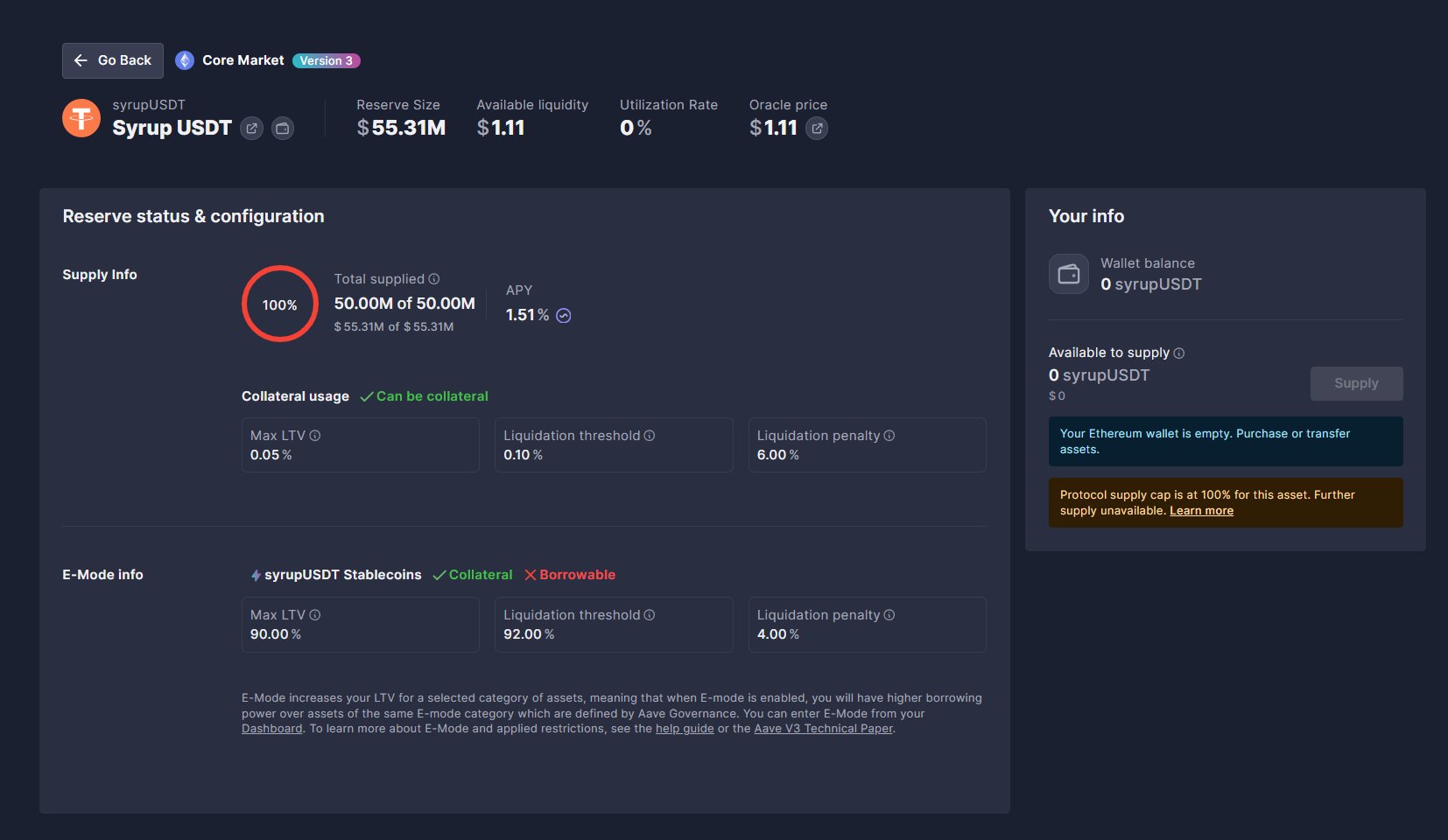The image size is (1448, 840).
Task: Click the Tether syrupUSDT token logo
Action: pos(81,118)
